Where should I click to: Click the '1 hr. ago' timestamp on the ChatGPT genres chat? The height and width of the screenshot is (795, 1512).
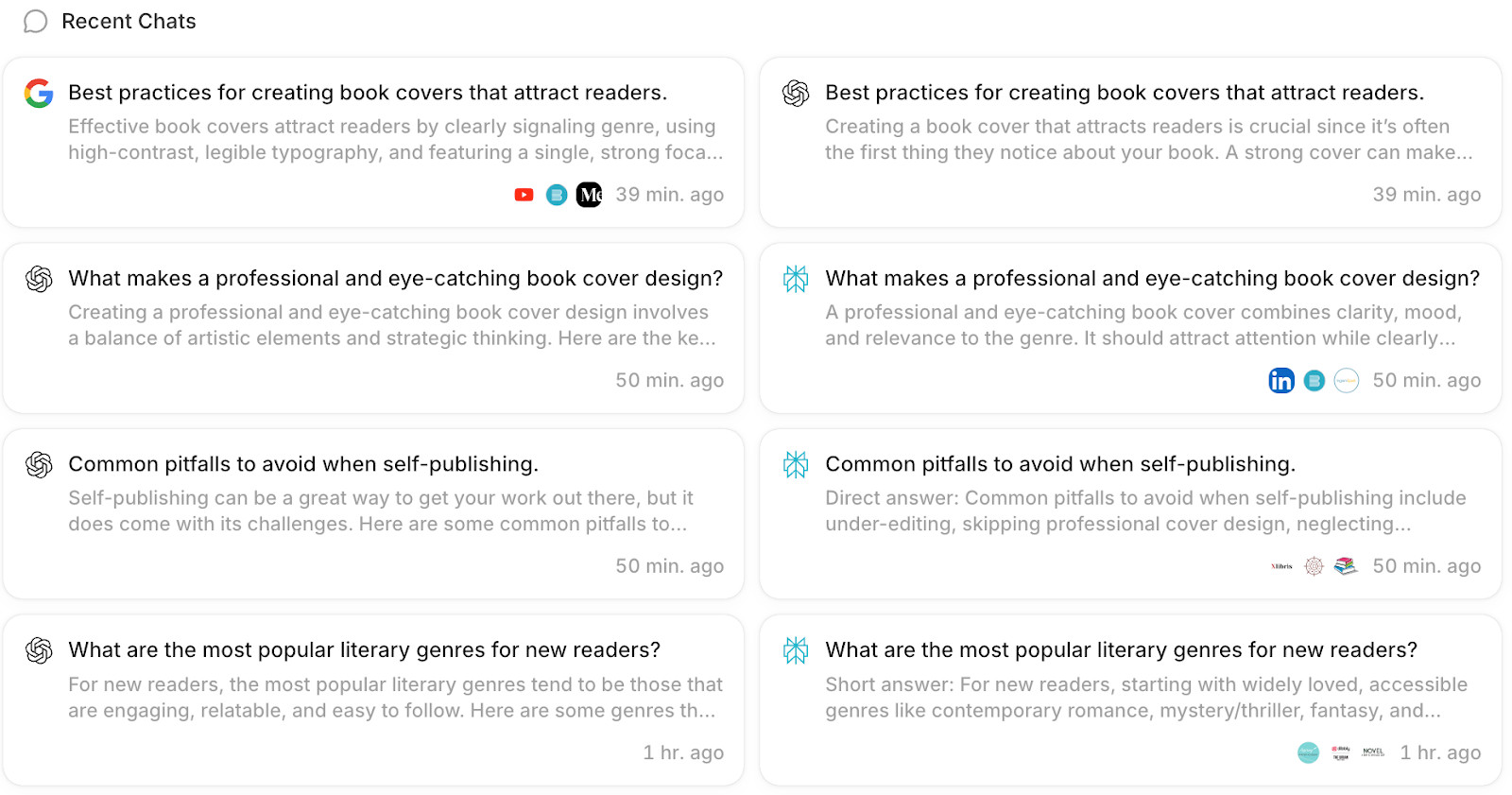[x=683, y=752]
